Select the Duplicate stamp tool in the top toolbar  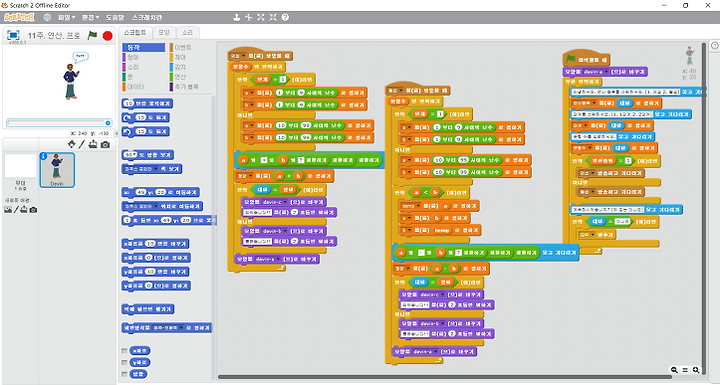point(236,17)
